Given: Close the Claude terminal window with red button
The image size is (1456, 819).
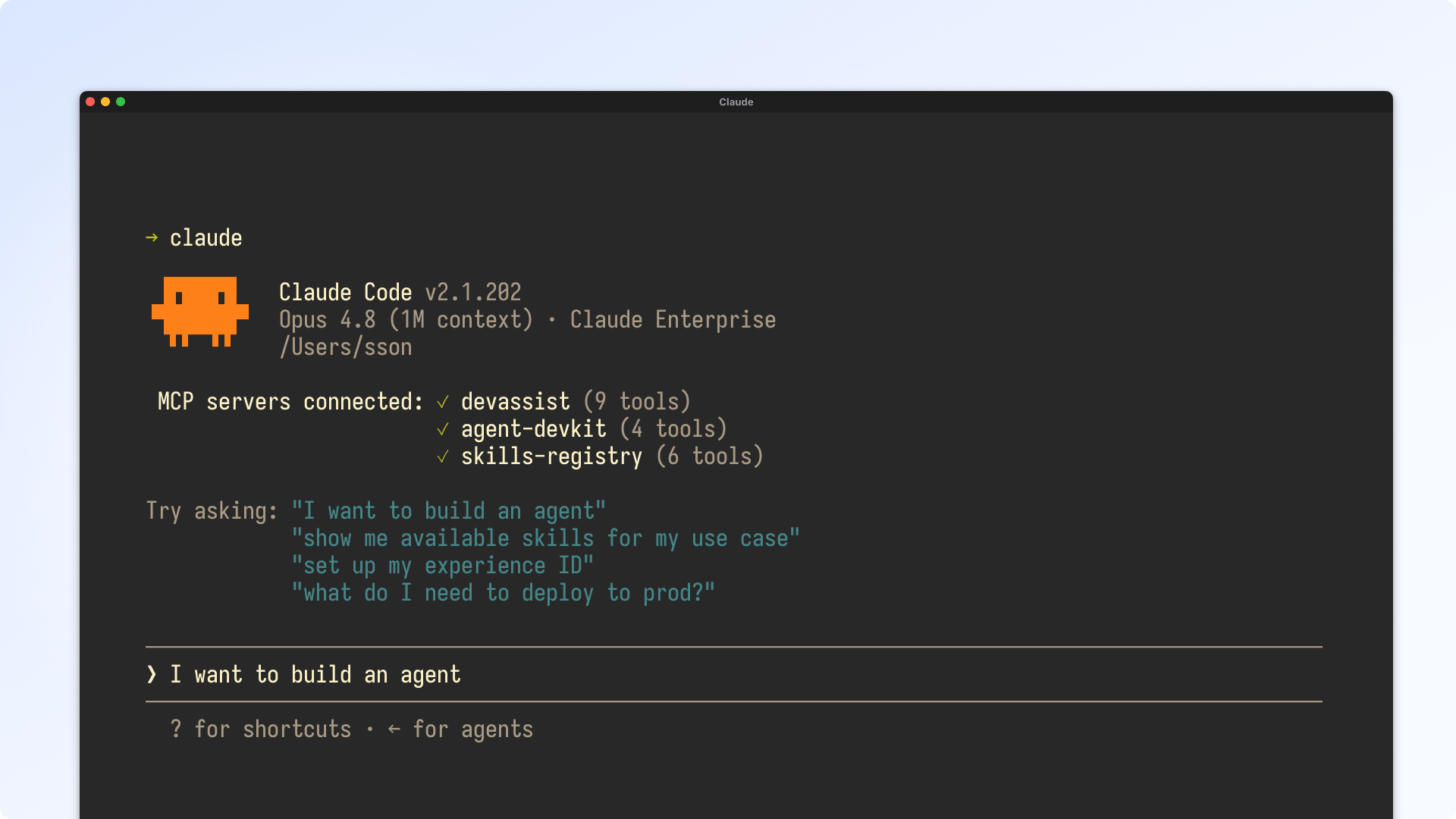Looking at the screenshot, I should pos(90,102).
